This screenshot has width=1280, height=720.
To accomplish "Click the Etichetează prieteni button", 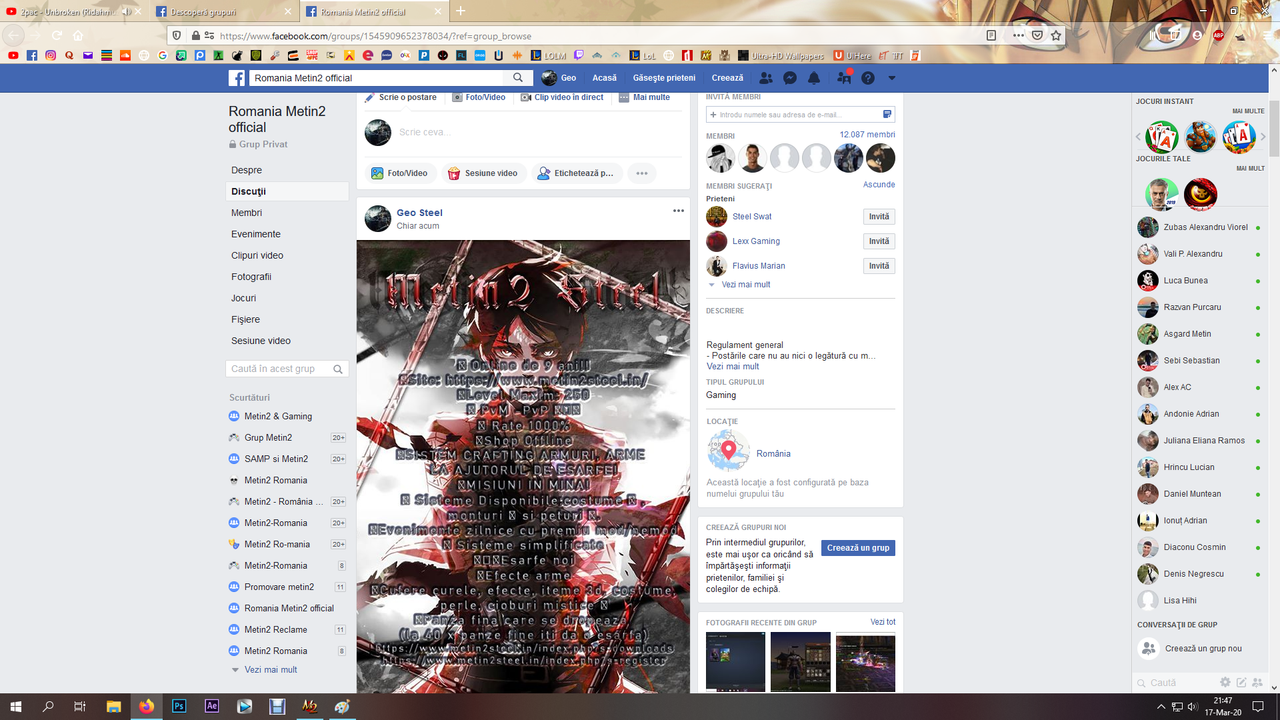I will coord(576,173).
